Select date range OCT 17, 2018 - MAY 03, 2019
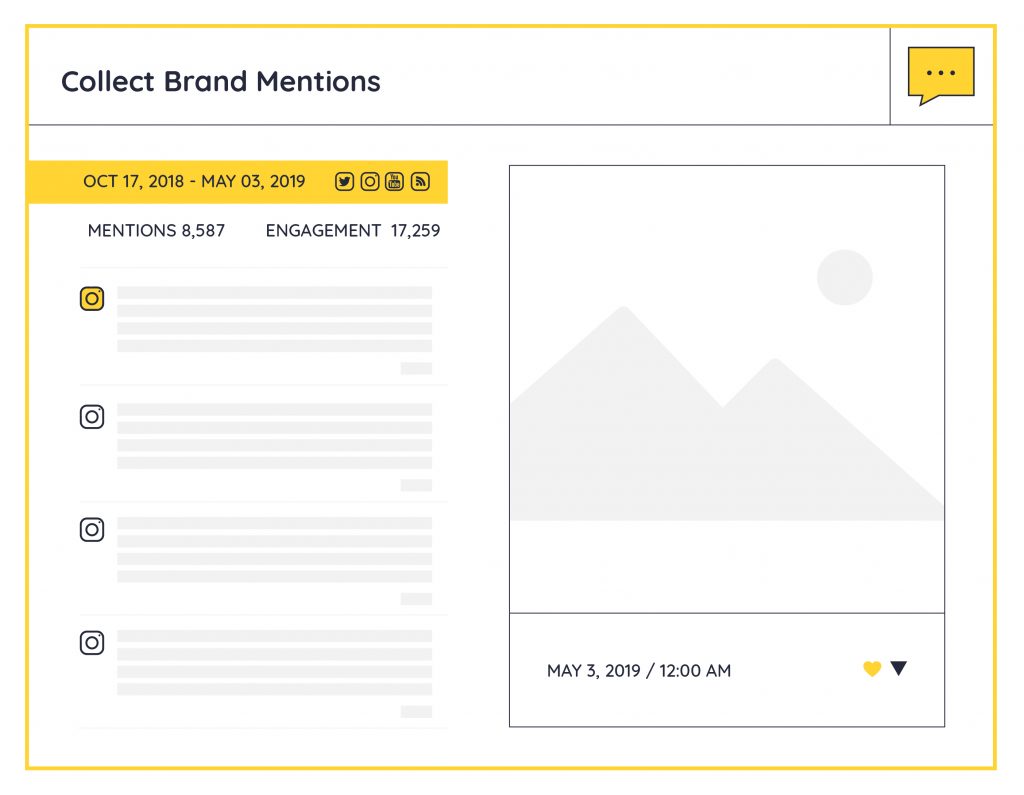 (194, 182)
